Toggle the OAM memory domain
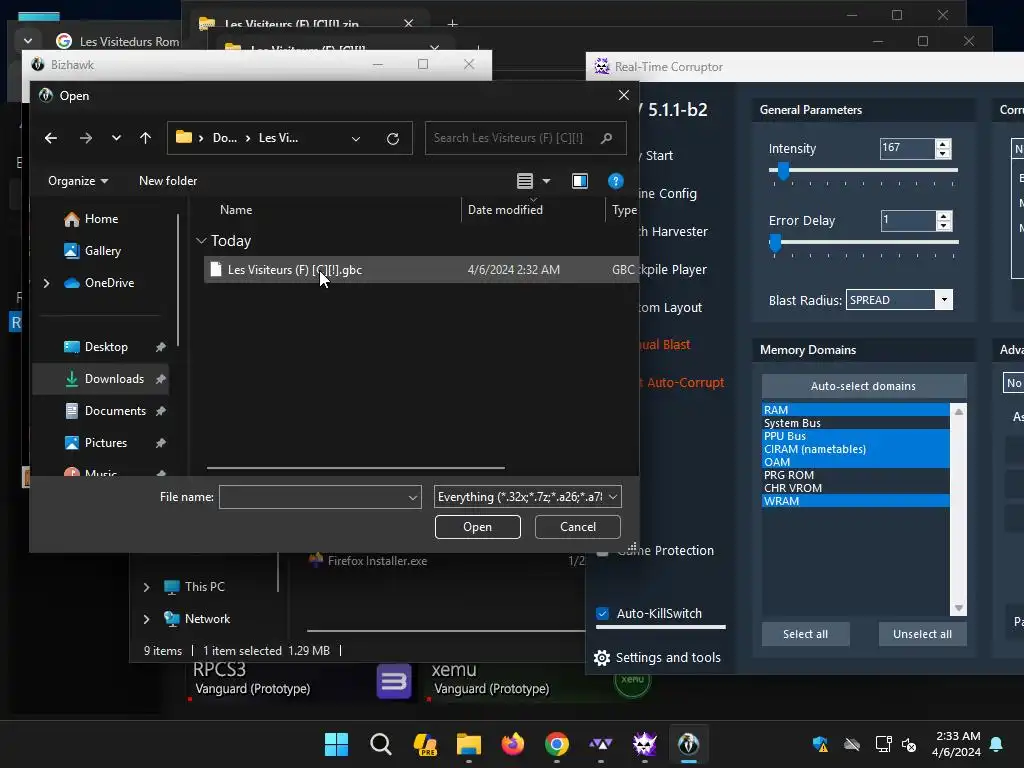 coord(856,462)
